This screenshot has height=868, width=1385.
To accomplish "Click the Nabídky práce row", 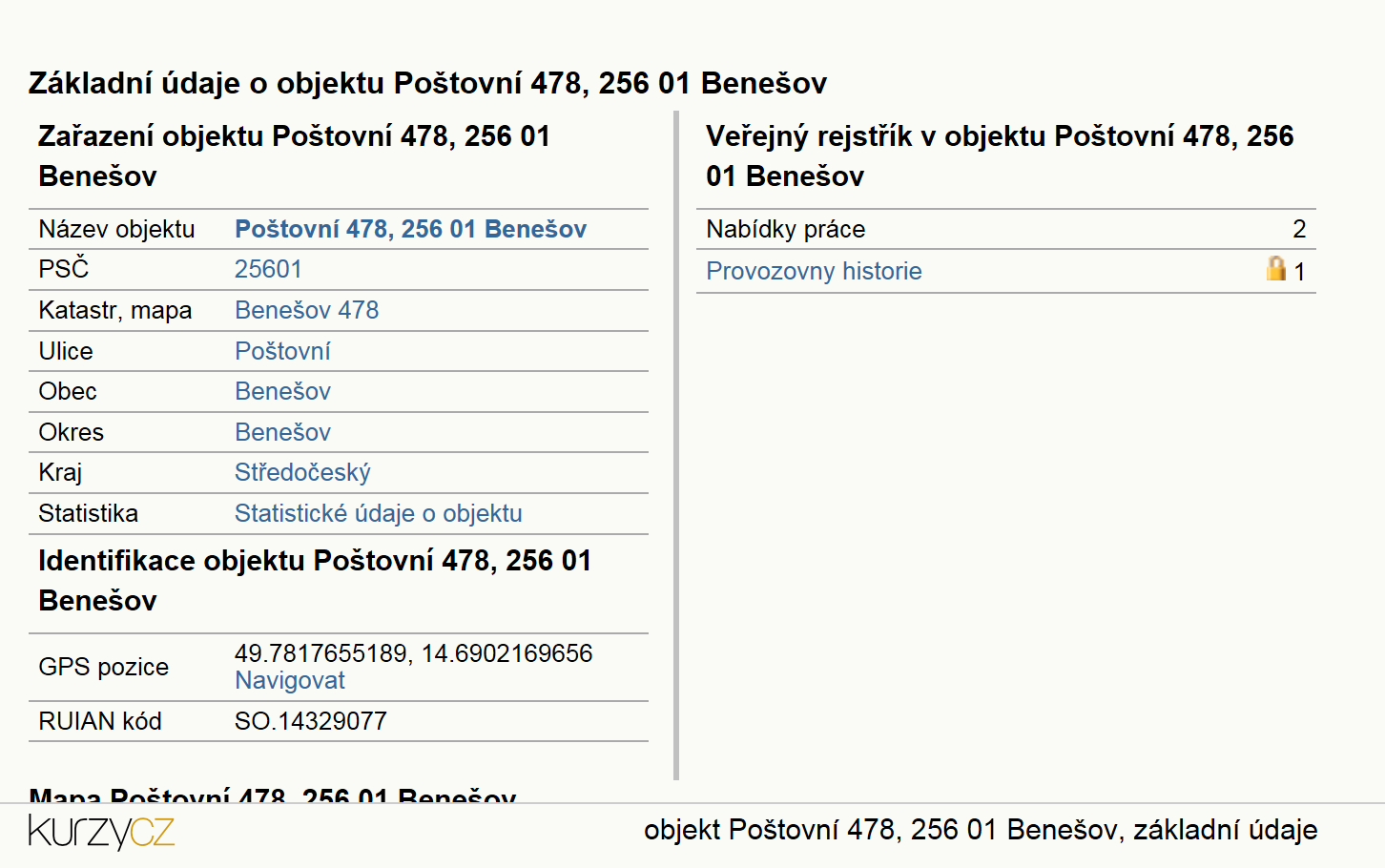I will [1006, 229].
